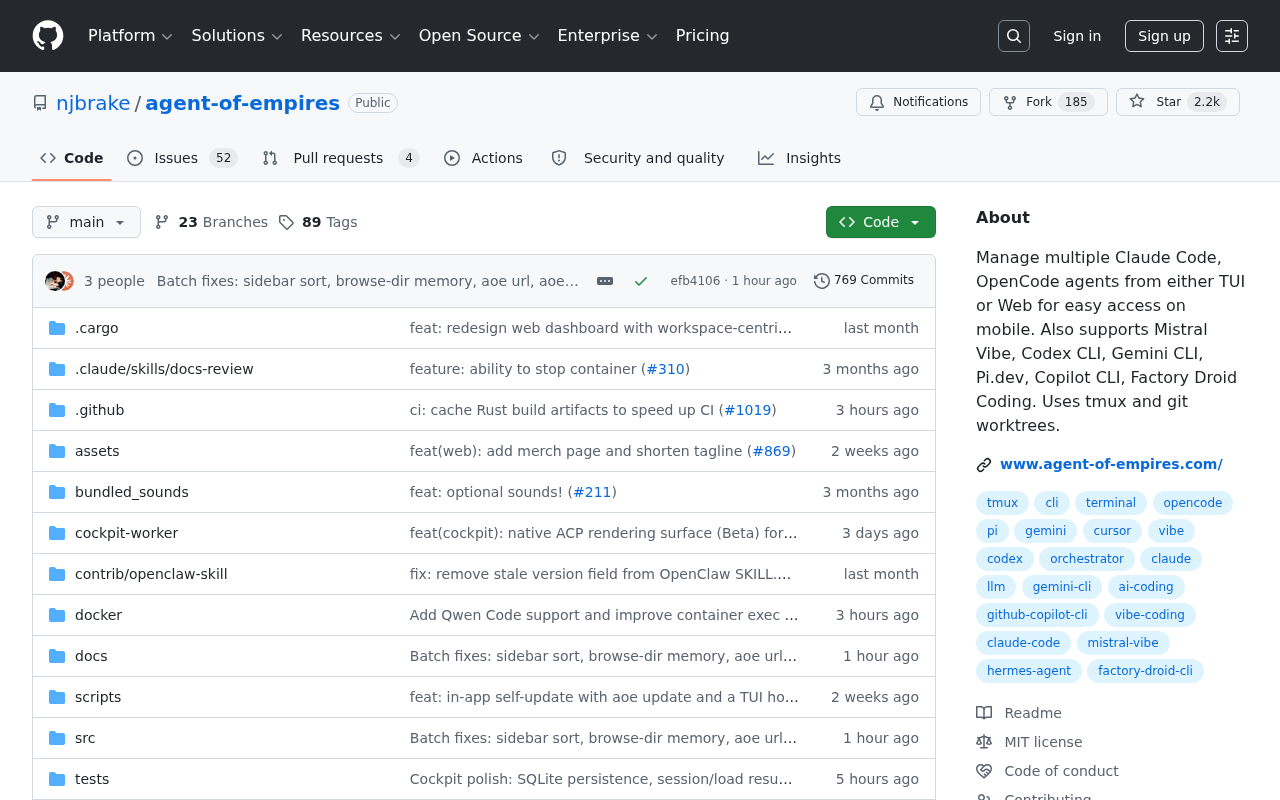Click the Pricing link
Image resolution: width=1280 pixels, height=800 pixels.
pos(703,36)
